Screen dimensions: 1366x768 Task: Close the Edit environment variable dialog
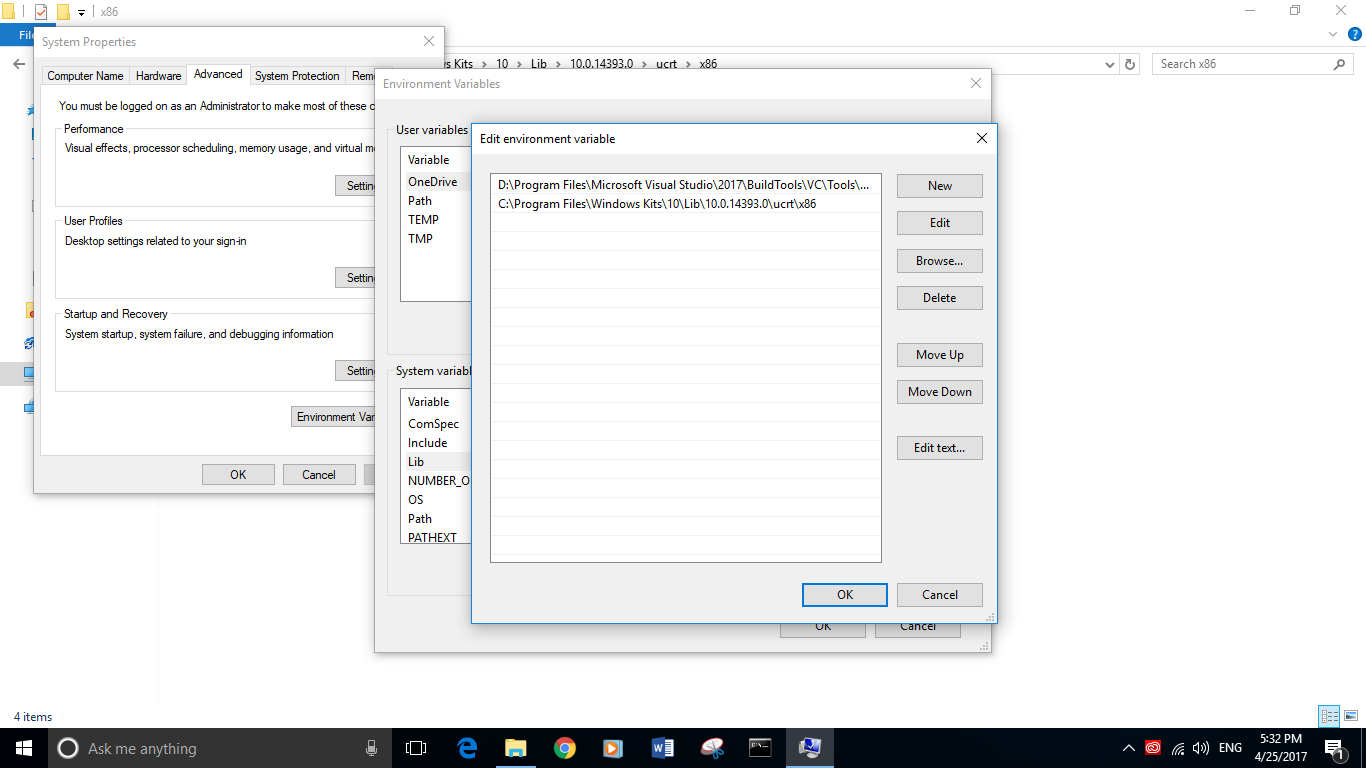click(x=981, y=139)
